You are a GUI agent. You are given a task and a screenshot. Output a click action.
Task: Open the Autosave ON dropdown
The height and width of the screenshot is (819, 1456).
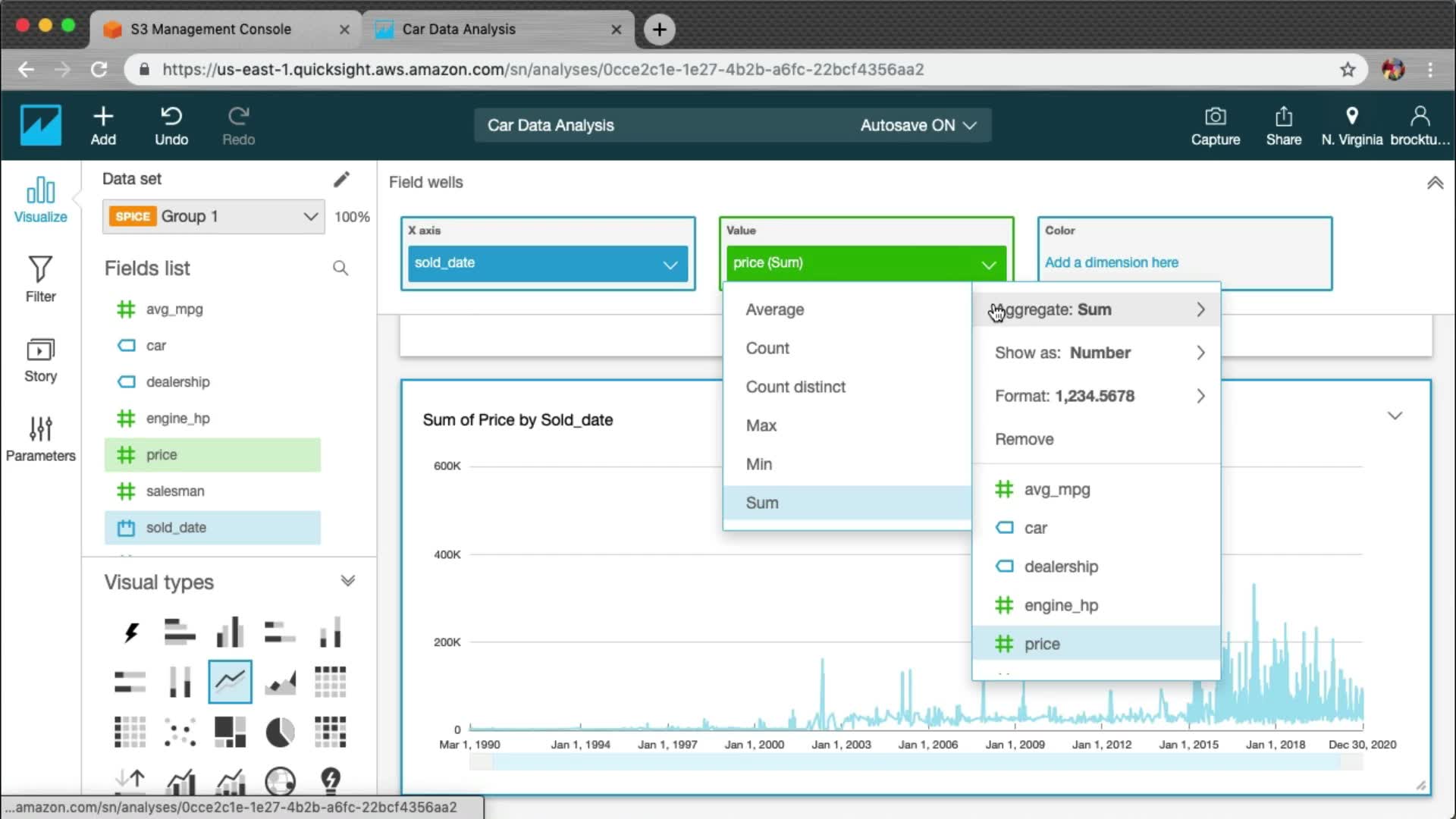point(918,125)
